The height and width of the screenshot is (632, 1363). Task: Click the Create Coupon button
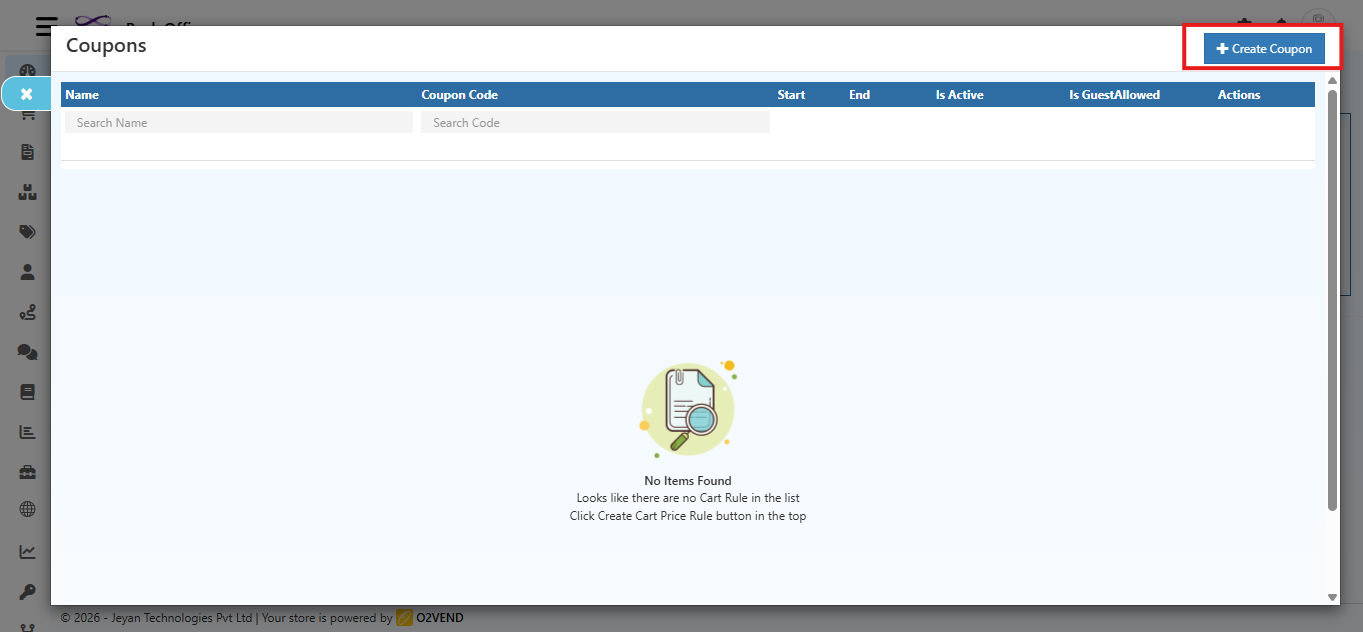tap(1263, 48)
